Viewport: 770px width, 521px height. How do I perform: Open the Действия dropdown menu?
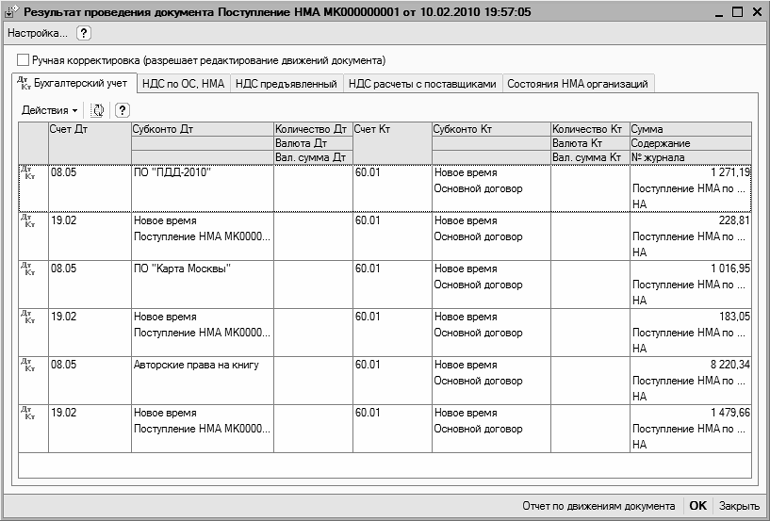[x=49, y=110]
